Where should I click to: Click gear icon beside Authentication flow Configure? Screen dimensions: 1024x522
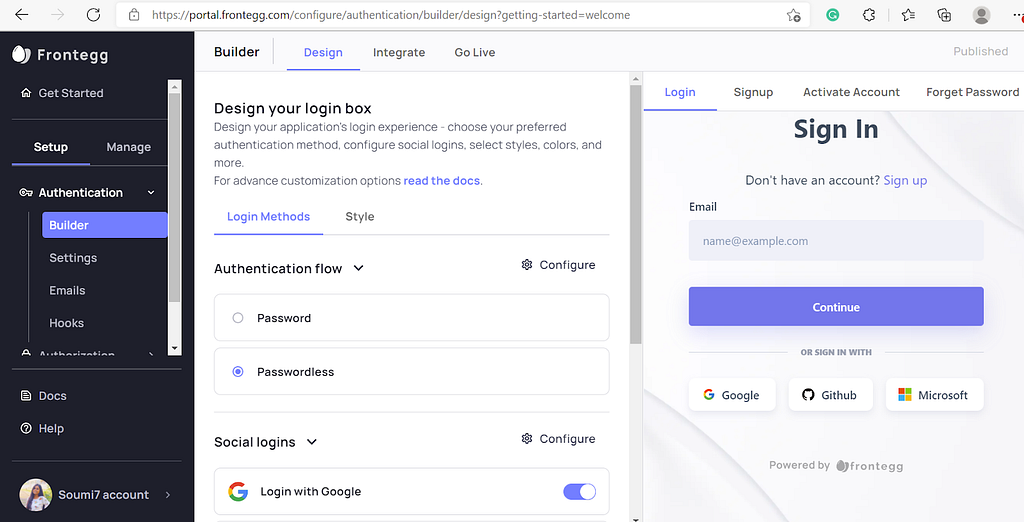[527, 265]
